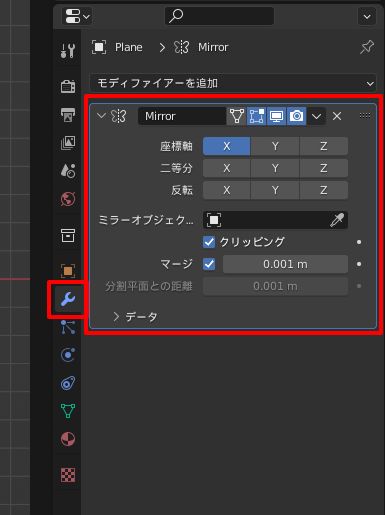
Task: Select the Modifier properties wrench tab
Action: tap(68, 299)
